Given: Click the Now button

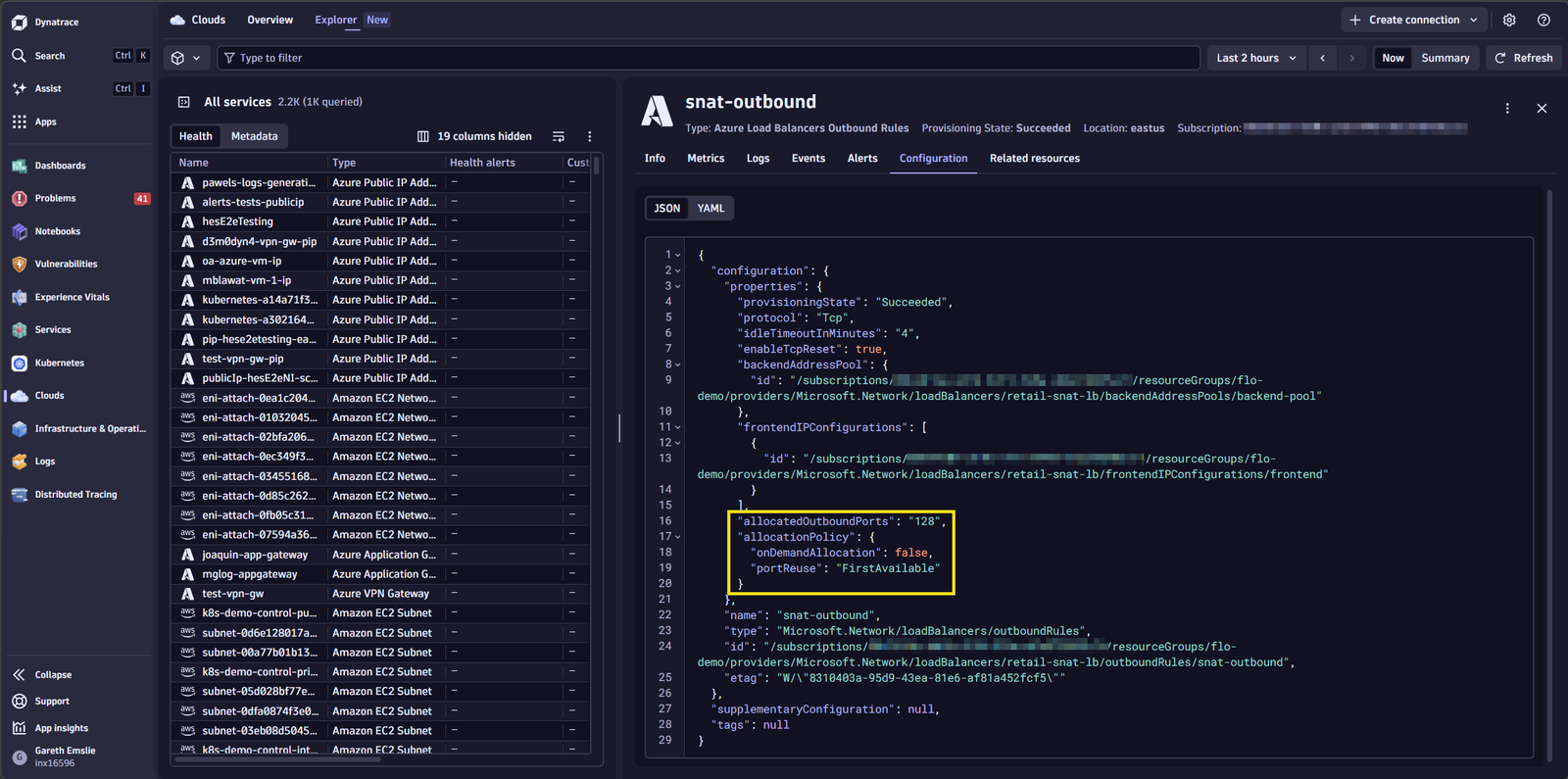Looking at the screenshot, I should (1393, 58).
